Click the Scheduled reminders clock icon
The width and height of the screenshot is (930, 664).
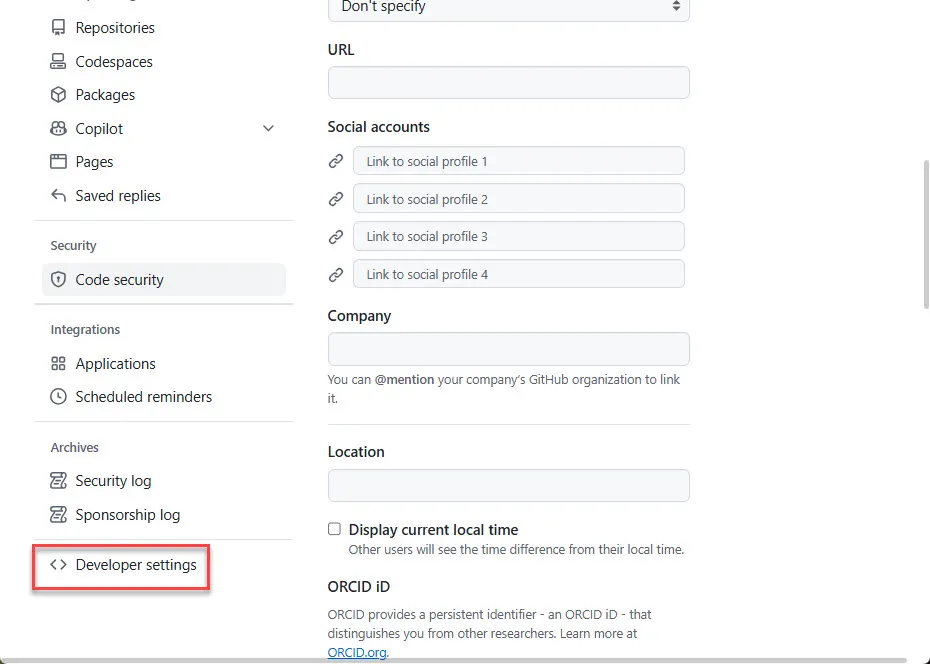click(57, 397)
